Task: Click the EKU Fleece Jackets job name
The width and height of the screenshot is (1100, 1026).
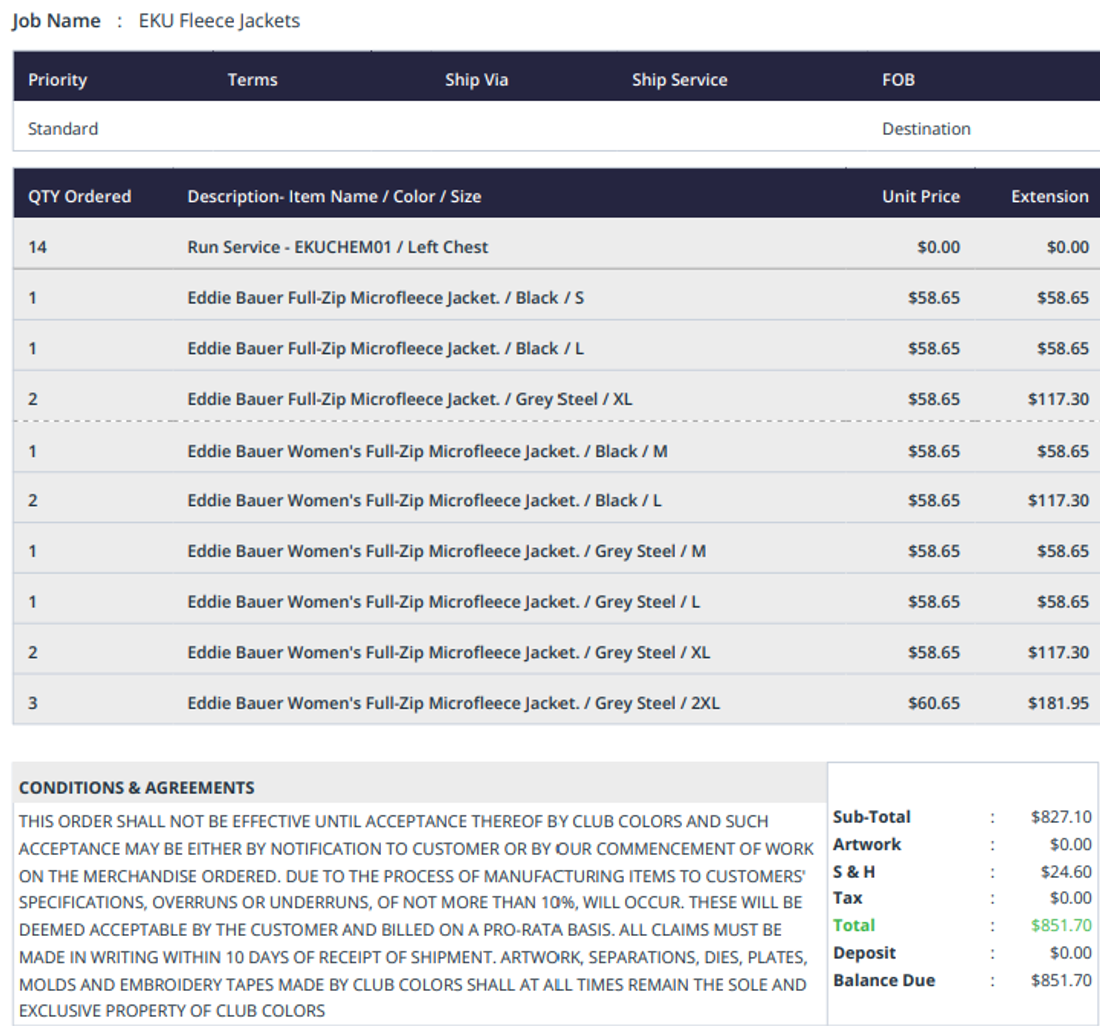Action: pyautogui.click(x=219, y=21)
